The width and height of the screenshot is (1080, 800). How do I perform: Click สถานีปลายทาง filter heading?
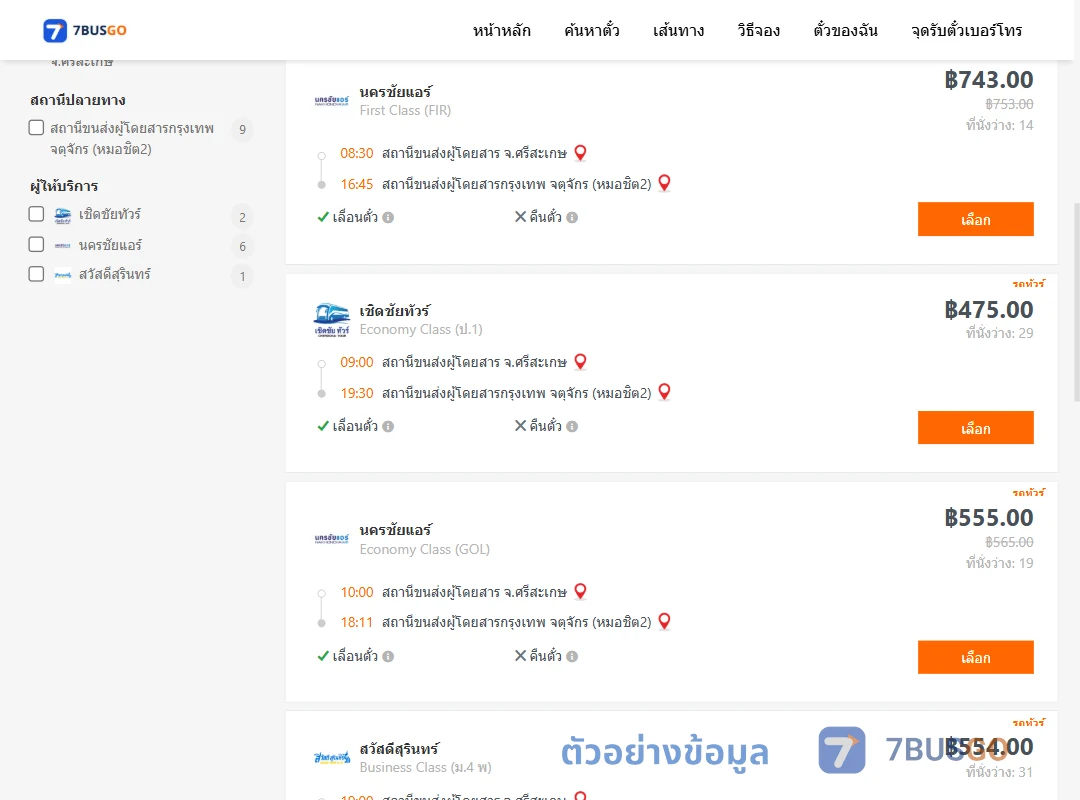tap(78, 101)
